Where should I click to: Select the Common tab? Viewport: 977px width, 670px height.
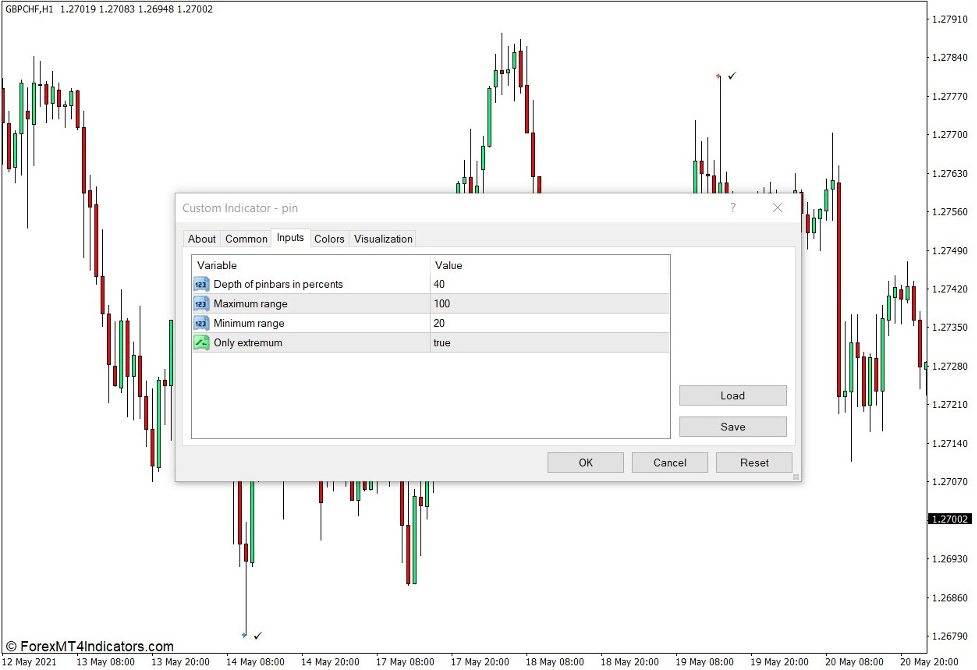[246, 239]
